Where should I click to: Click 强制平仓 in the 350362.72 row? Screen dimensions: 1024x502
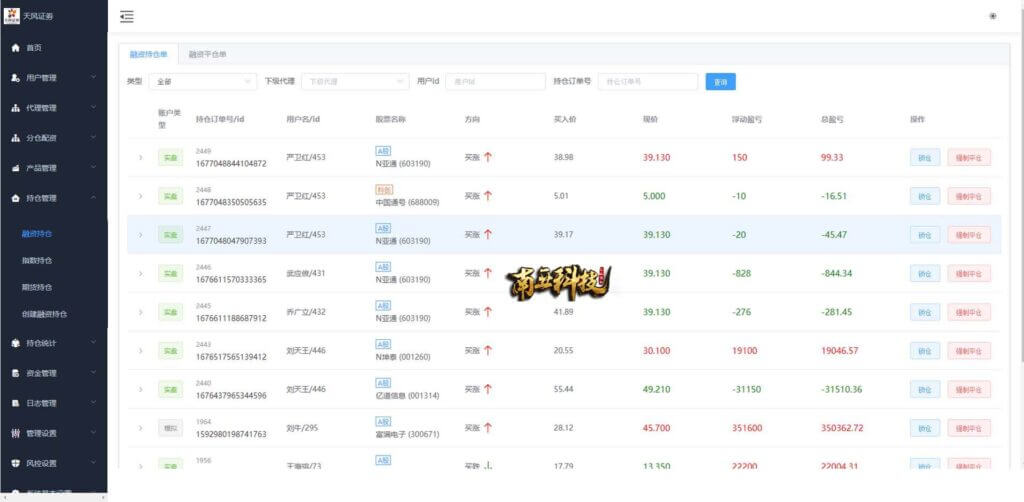[x=969, y=428]
